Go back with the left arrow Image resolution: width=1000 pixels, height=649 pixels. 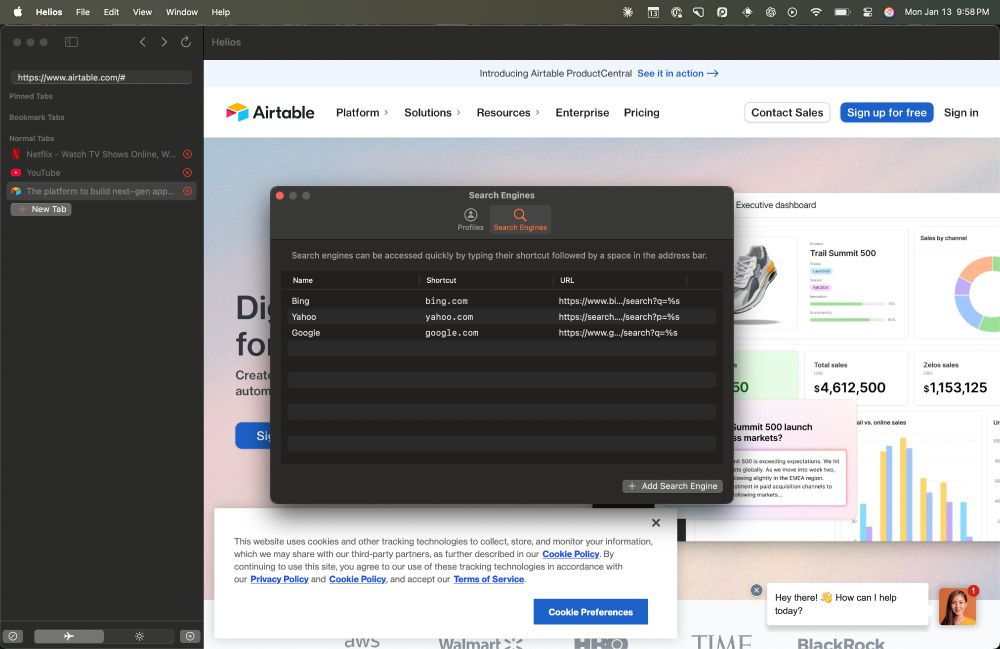pyautogui.click(x=143, y=42)
